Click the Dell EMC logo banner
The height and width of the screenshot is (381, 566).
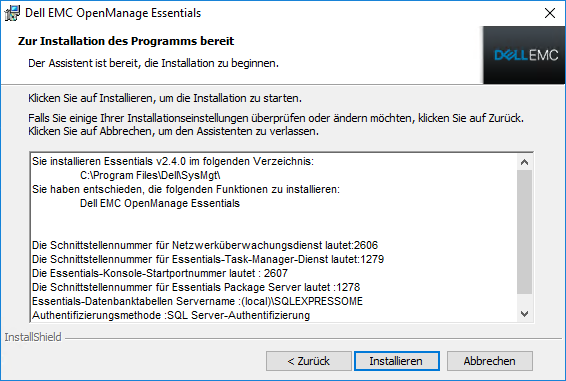[x=524, y=55]
